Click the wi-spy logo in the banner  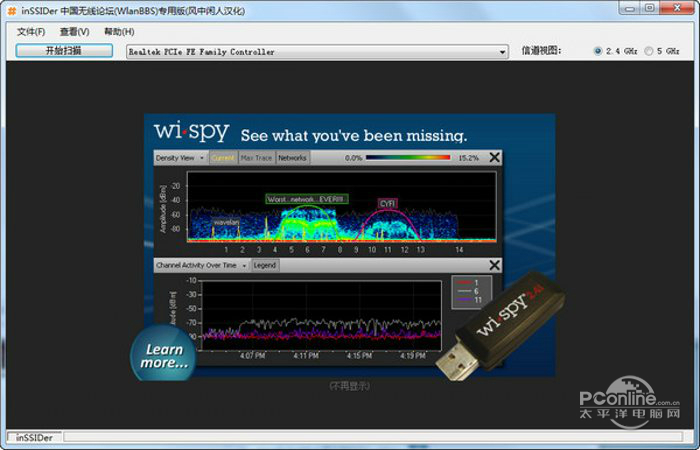[191, 132]
